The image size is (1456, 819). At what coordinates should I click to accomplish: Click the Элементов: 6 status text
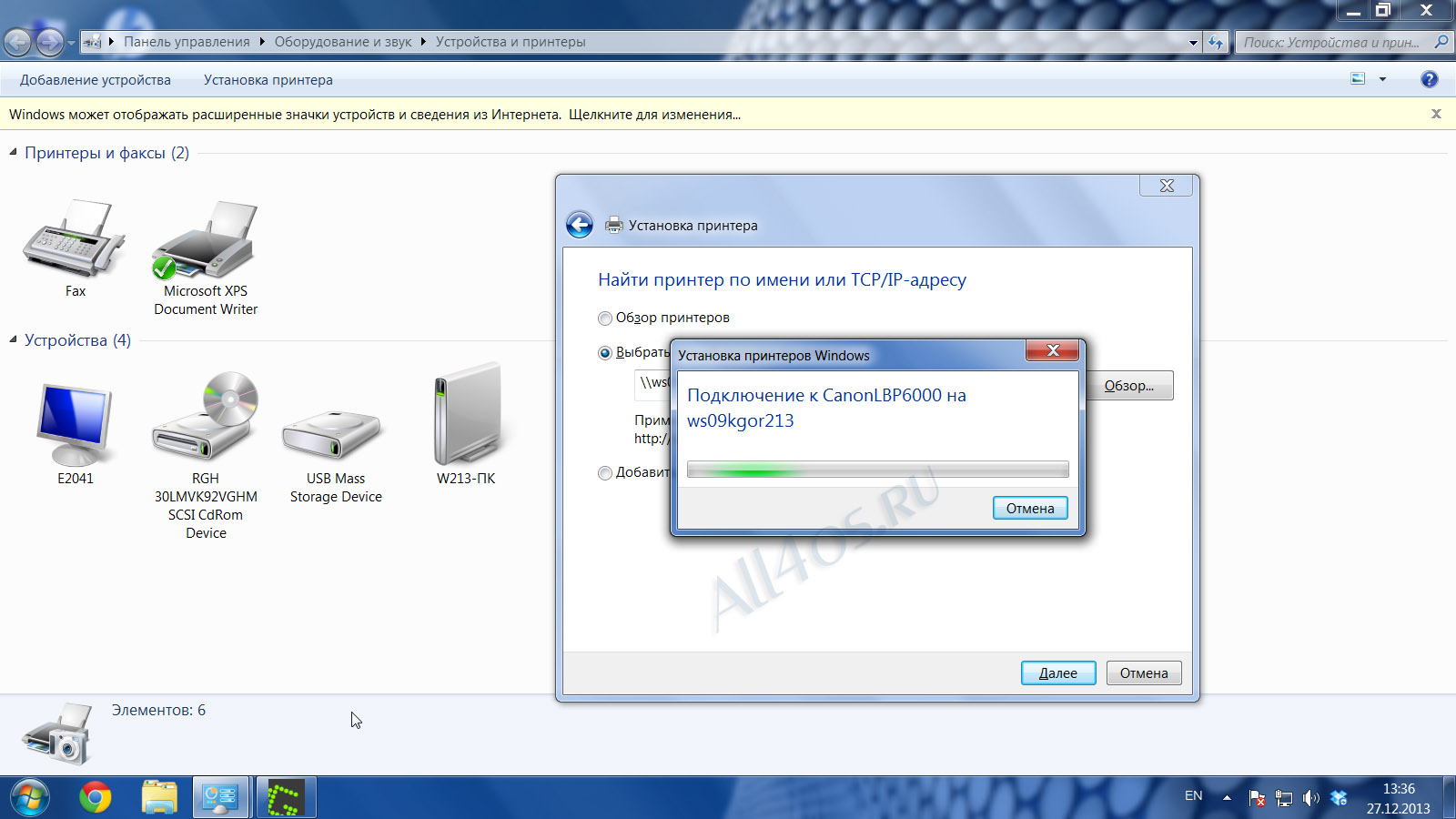point(158,710)
